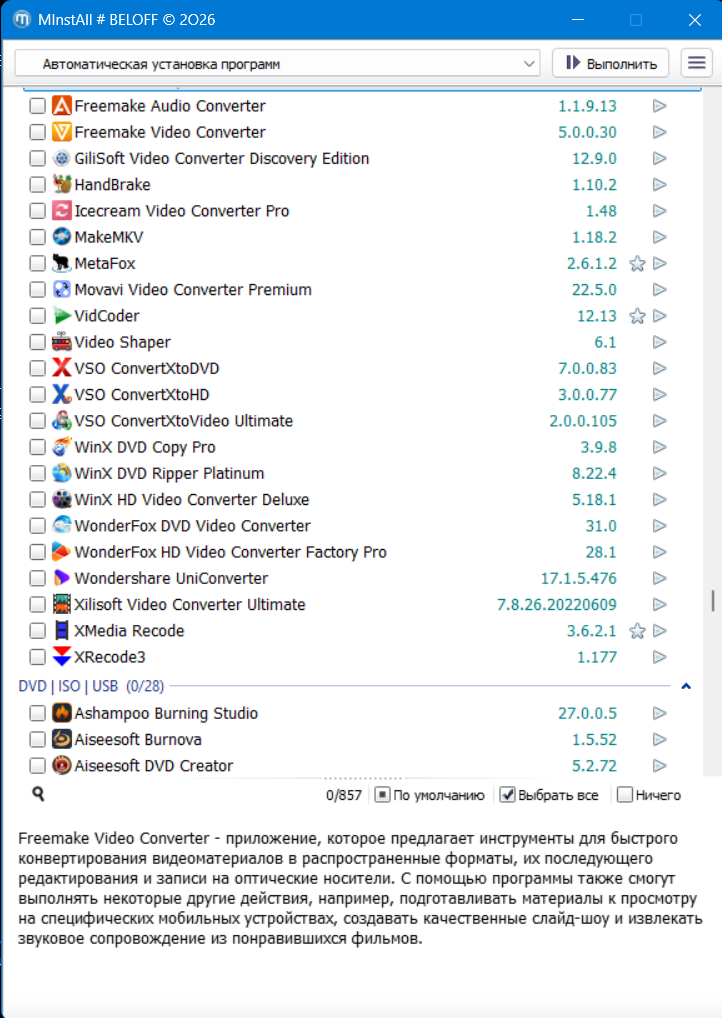Click the Icecream Video Converter Pro icon
The image size is (722, 1018).
62,211
